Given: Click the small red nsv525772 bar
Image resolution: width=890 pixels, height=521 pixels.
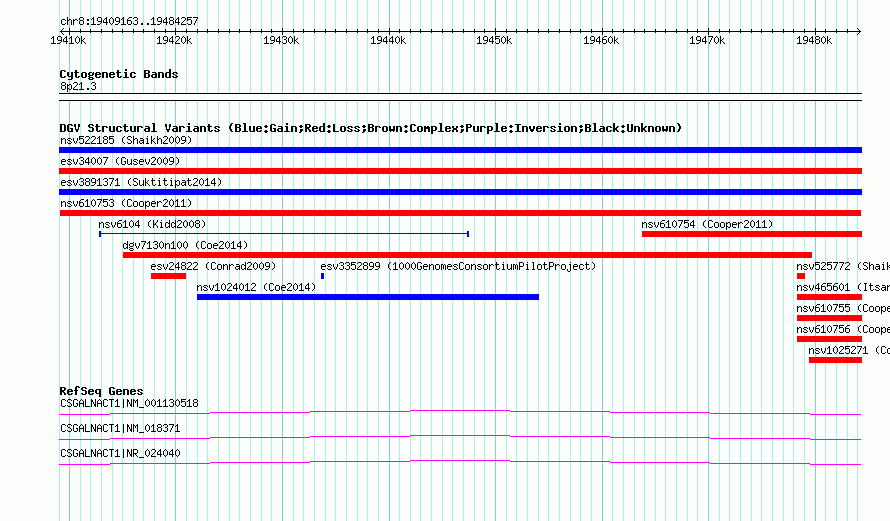Looking at the screenshot, I should (x=801, y=276).
